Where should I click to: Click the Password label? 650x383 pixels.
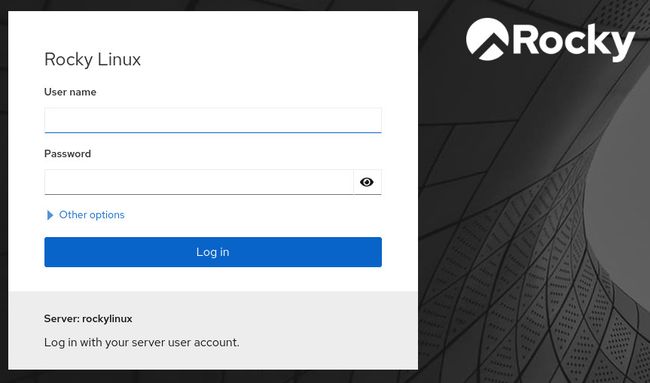[x=68, y=154]
